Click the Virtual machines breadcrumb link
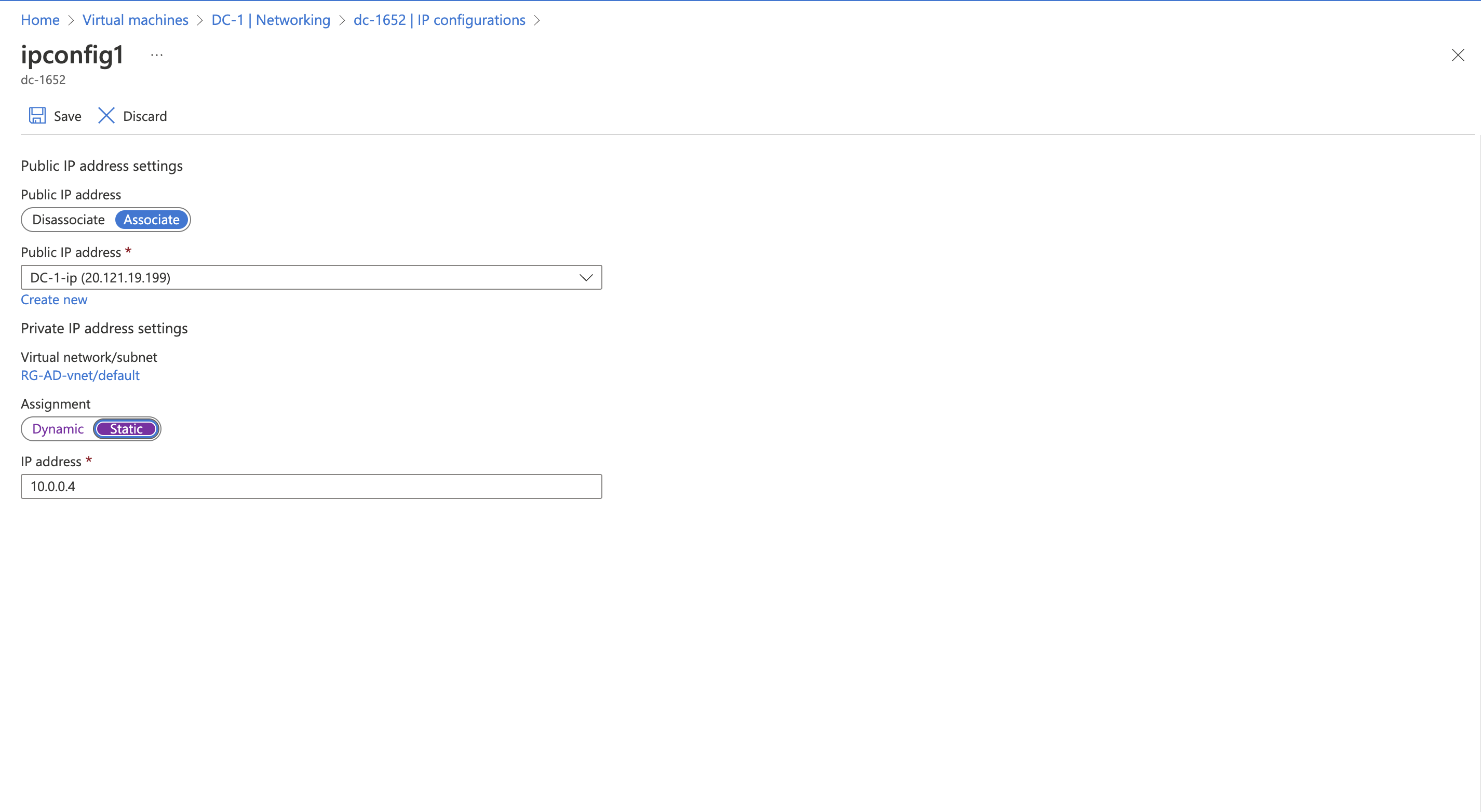Viewport: 1481px width, 812px height. (x=135, y=18)
